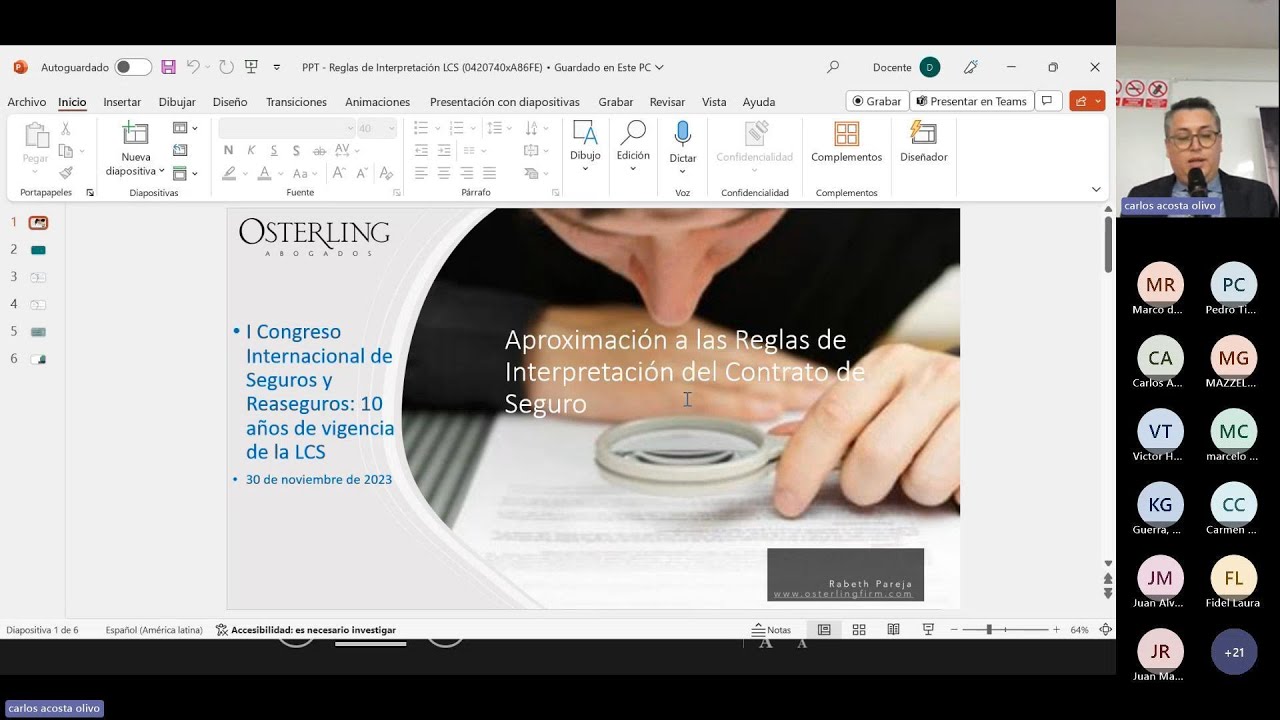Show the +21 more participants
The height and width of the screenshot is (720, 1280).
pos(1234,652)
